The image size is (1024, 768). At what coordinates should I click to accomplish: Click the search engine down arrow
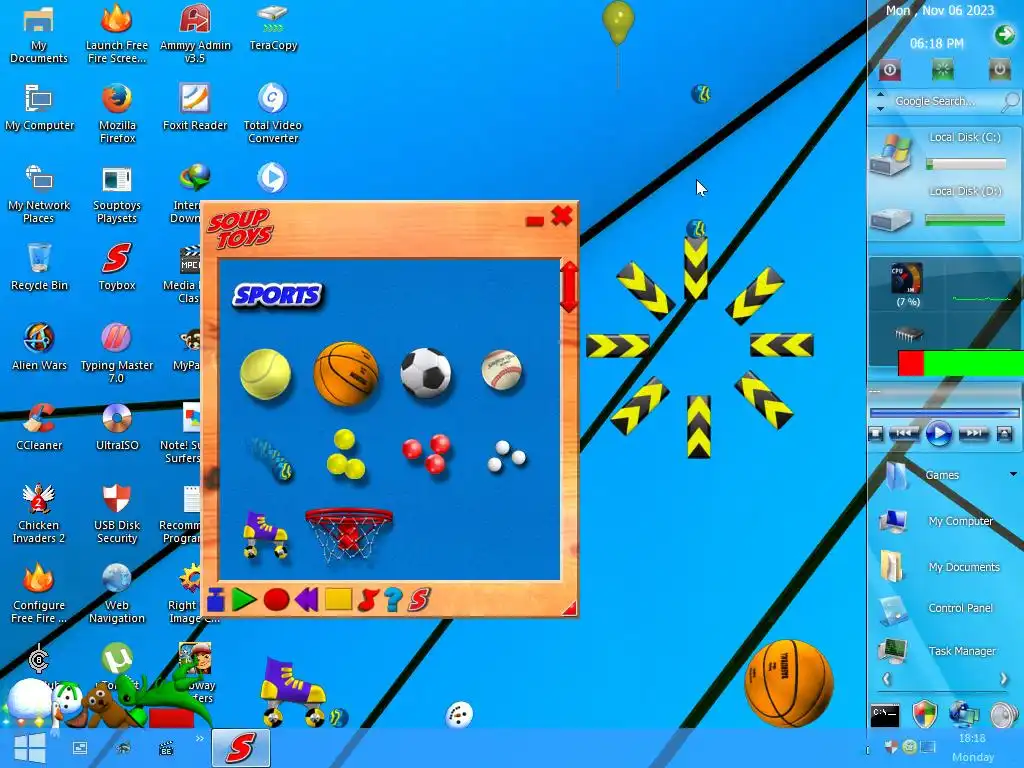(880, 108)
